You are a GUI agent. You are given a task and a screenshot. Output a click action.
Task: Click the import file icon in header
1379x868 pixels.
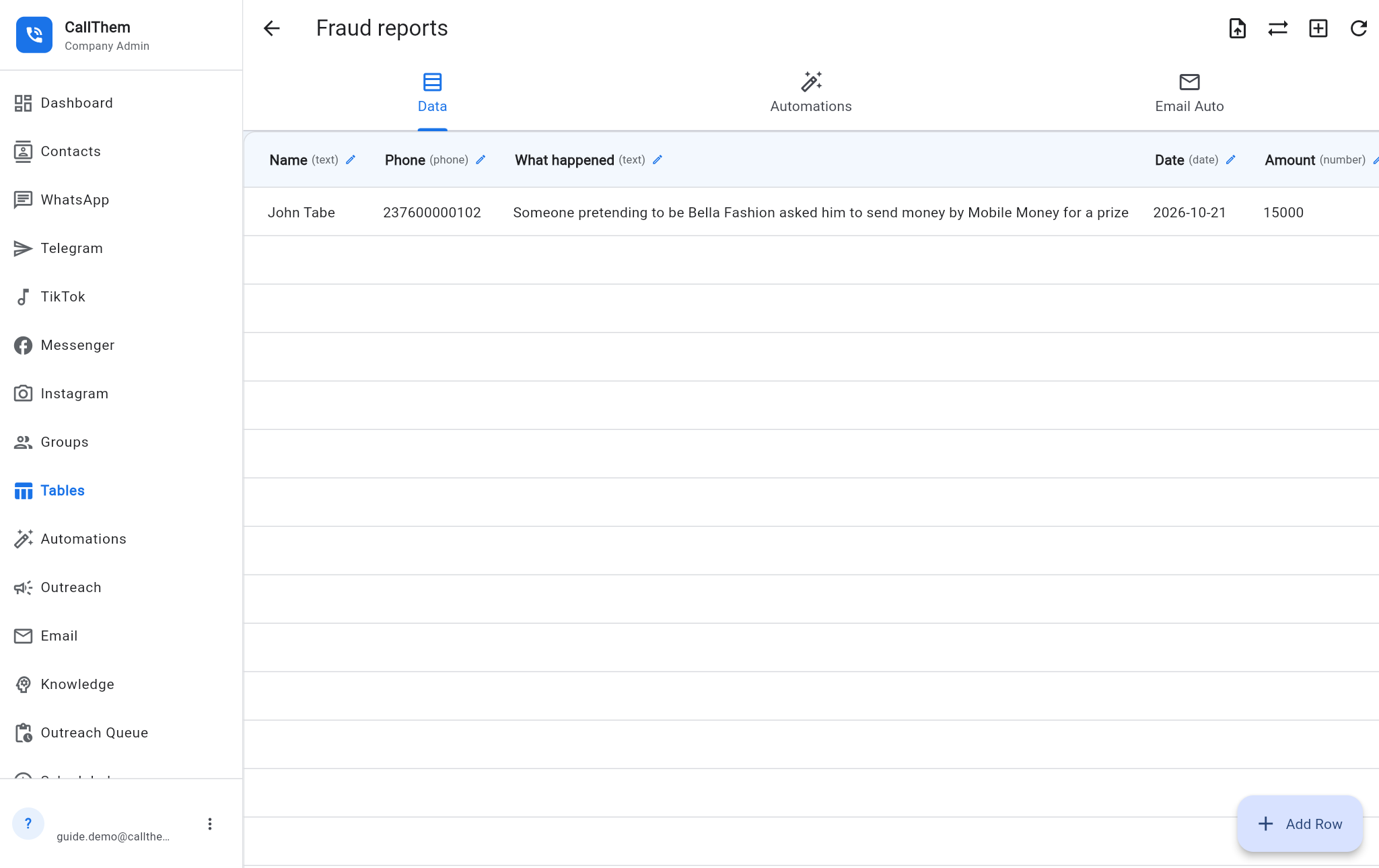1237,28
